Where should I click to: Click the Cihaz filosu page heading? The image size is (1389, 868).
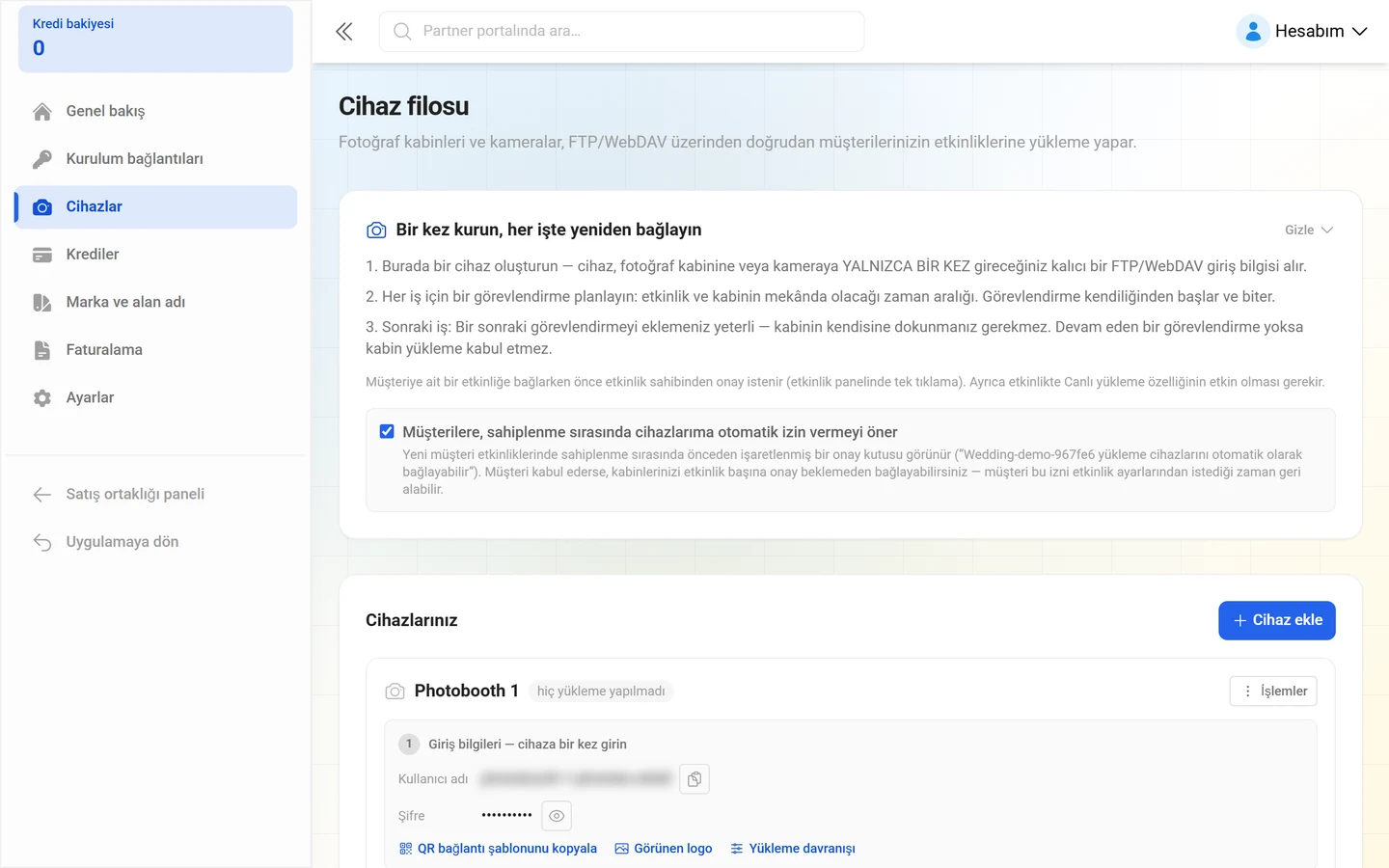click(x=404, y=106)
